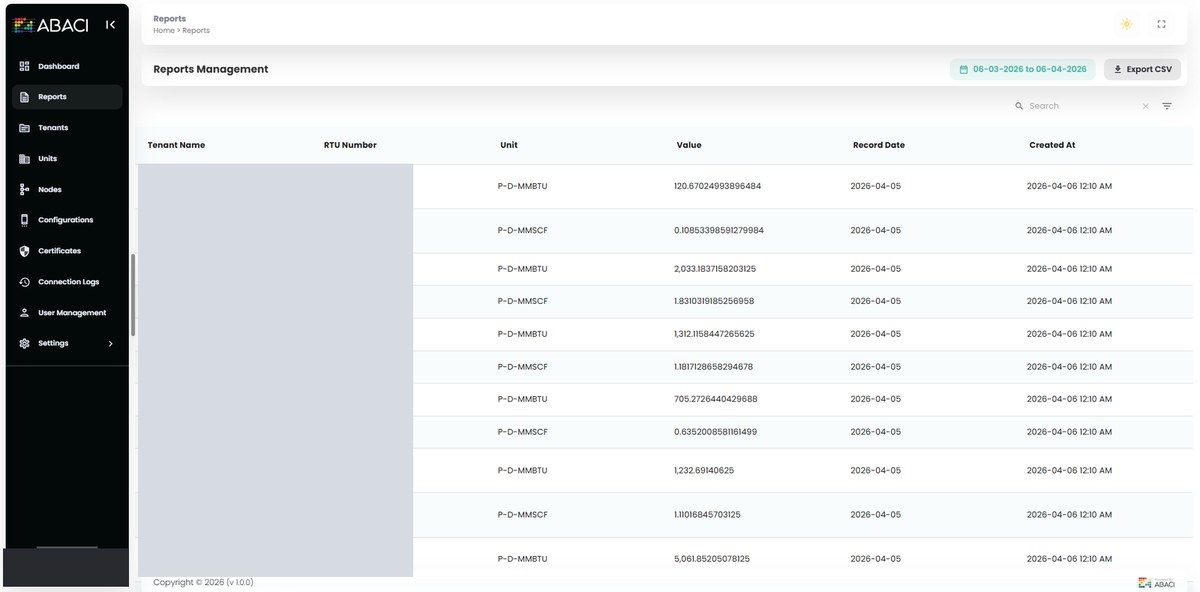Go to Nodes page

(x=67, y=189)
